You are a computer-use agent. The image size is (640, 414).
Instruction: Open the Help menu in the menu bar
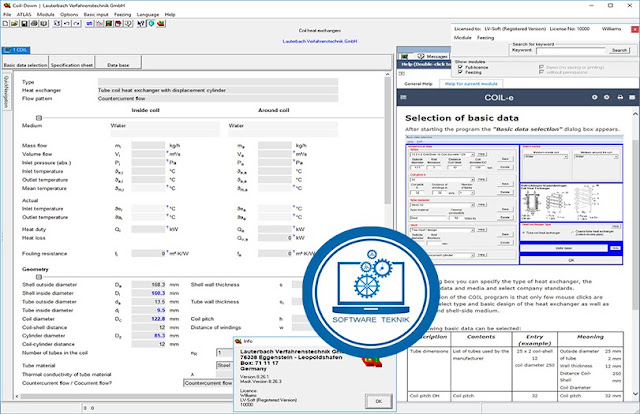point(170,14)
